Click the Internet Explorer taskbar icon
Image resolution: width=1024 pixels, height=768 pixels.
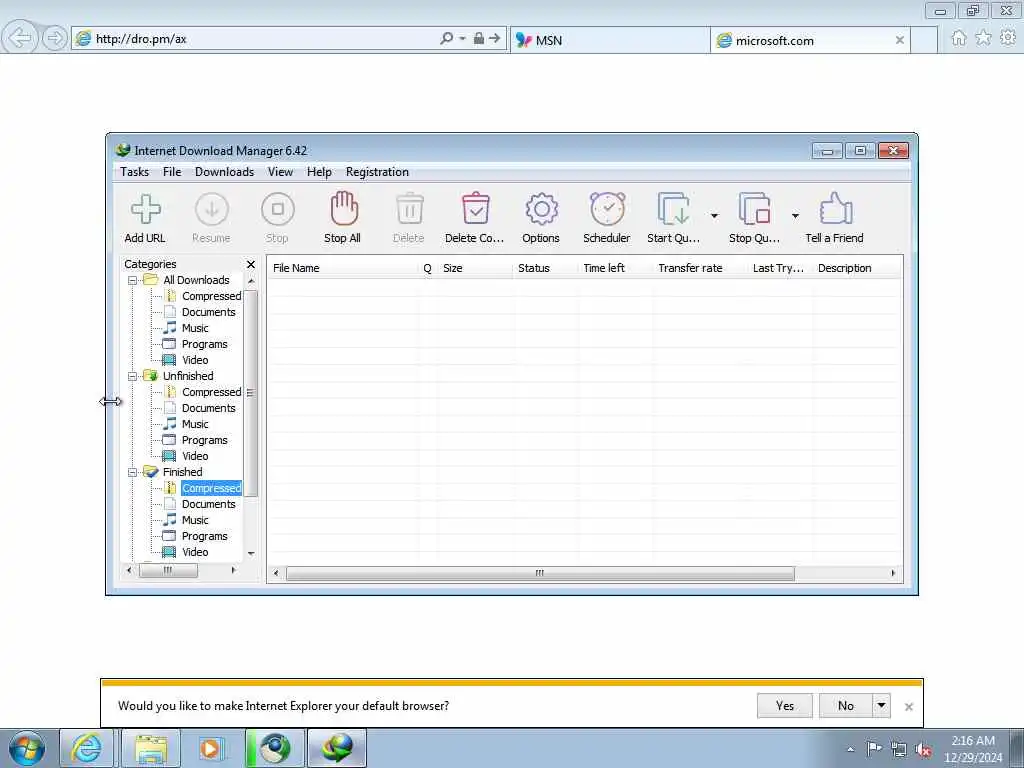86,748
